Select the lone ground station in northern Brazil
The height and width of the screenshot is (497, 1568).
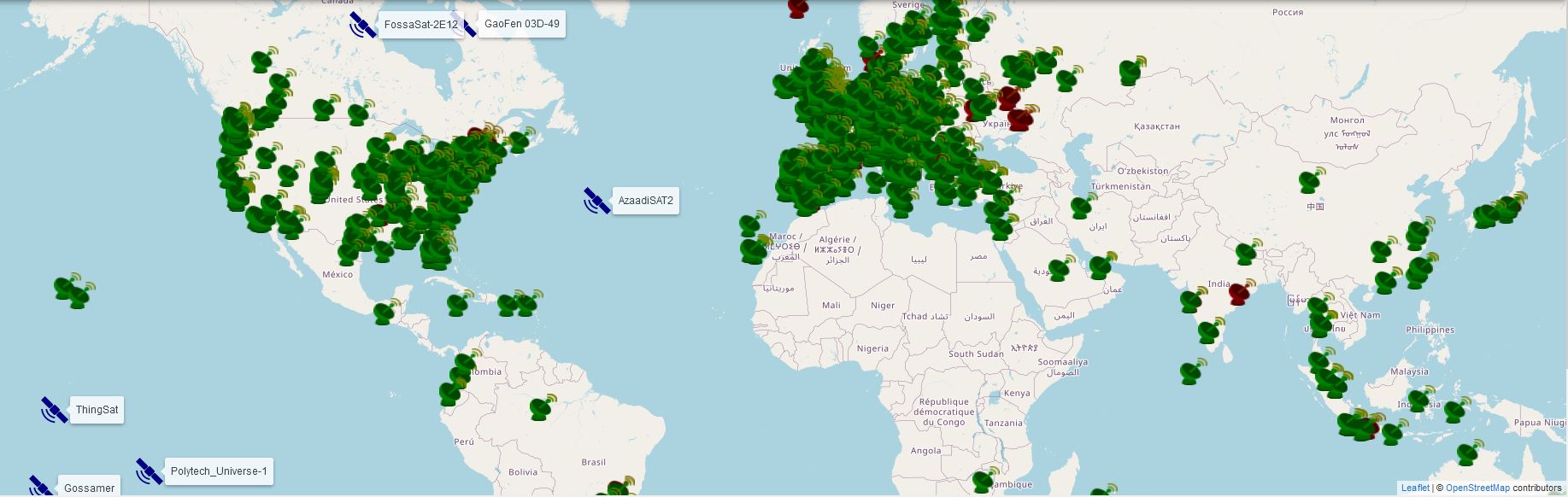tap(541, 409)
